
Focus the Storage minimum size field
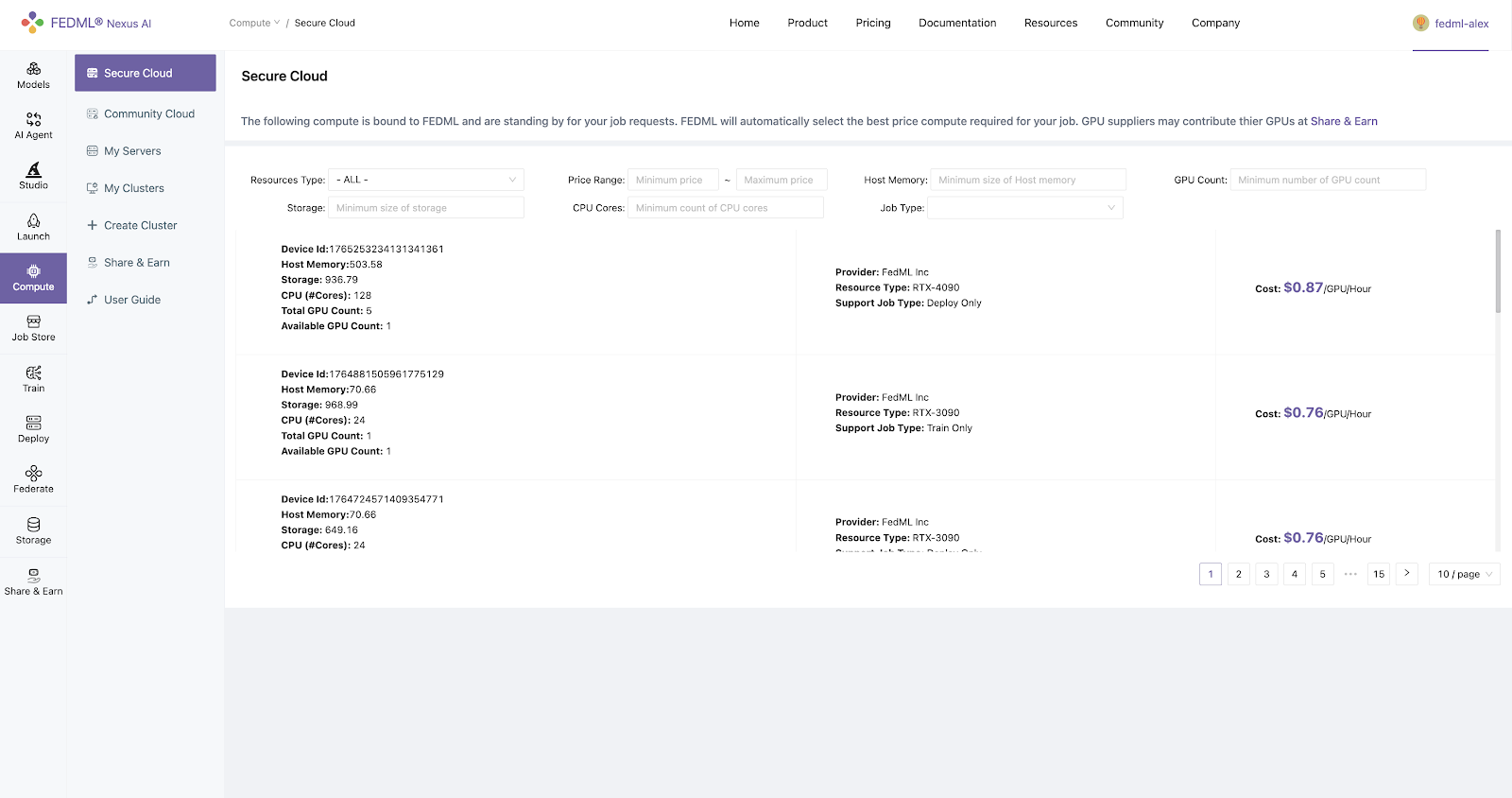[426, 207]
